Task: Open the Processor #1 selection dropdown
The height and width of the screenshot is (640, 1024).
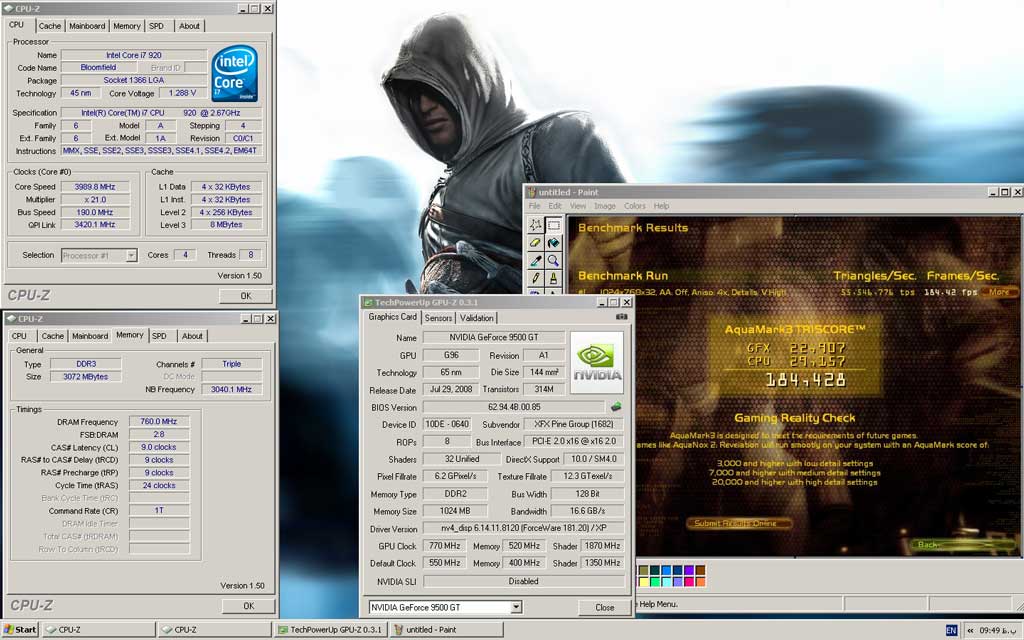Action: tap(131, 255)
